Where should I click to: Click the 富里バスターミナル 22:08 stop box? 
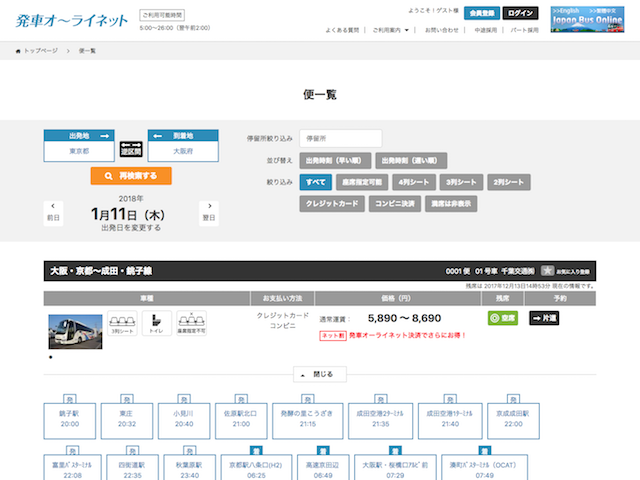click(72, 468)
